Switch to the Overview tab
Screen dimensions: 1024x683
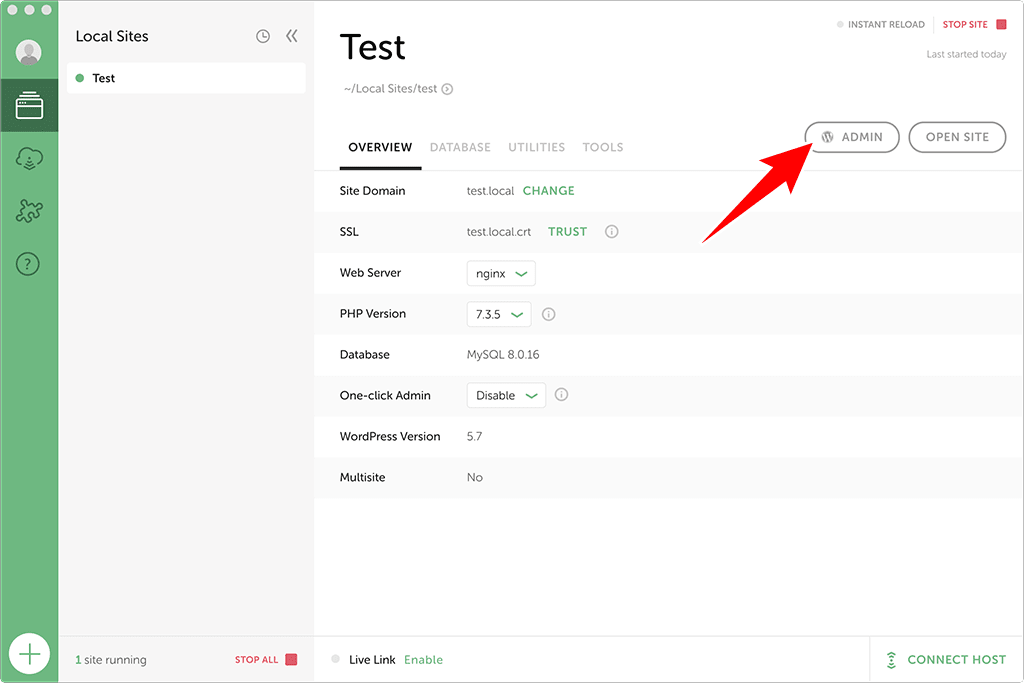coord(380,148)
